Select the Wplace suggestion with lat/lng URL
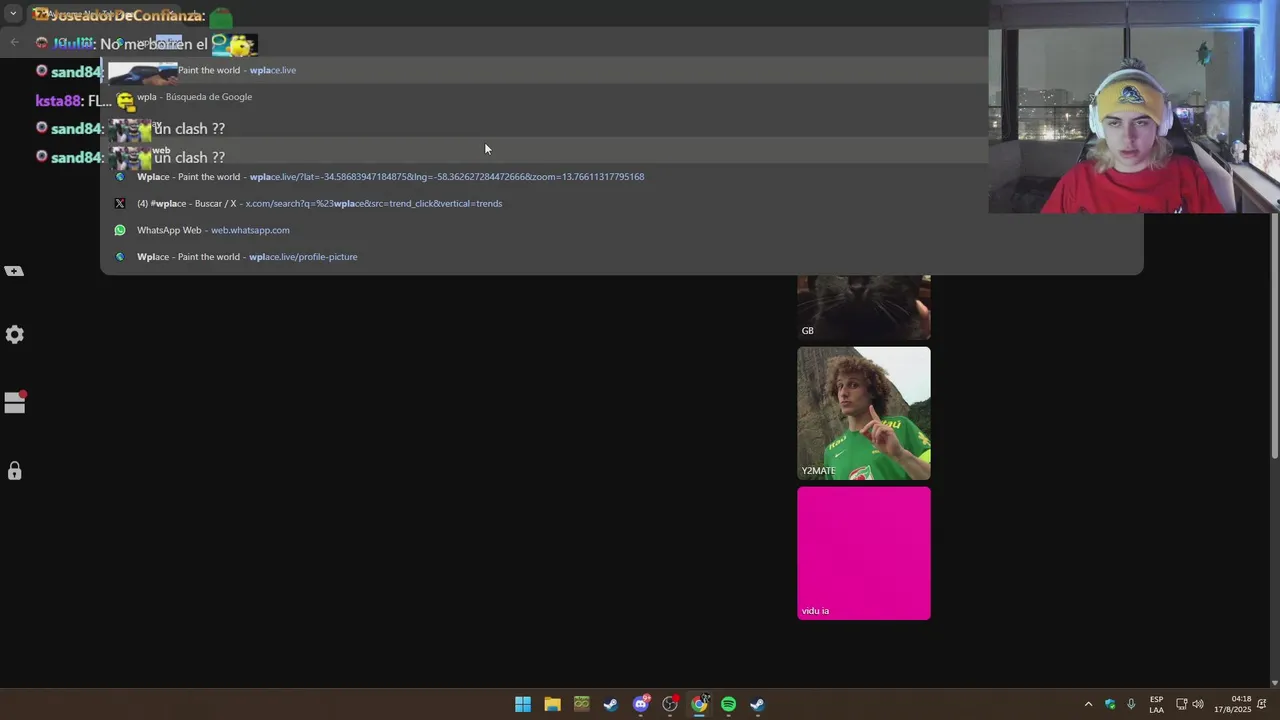Screen dimensions: 1280x720 [621, 177]
